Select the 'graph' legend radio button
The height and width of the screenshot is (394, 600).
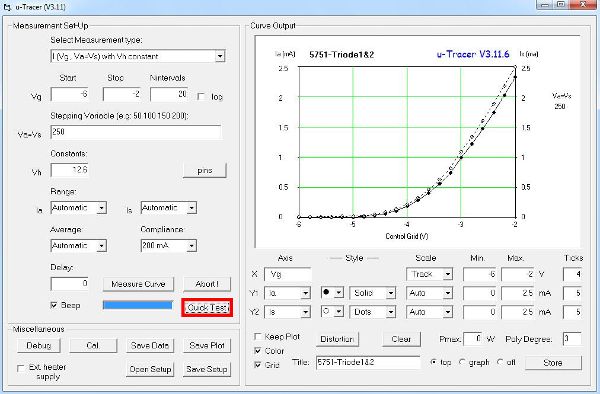pyautogui.click(x=462, y=362)
